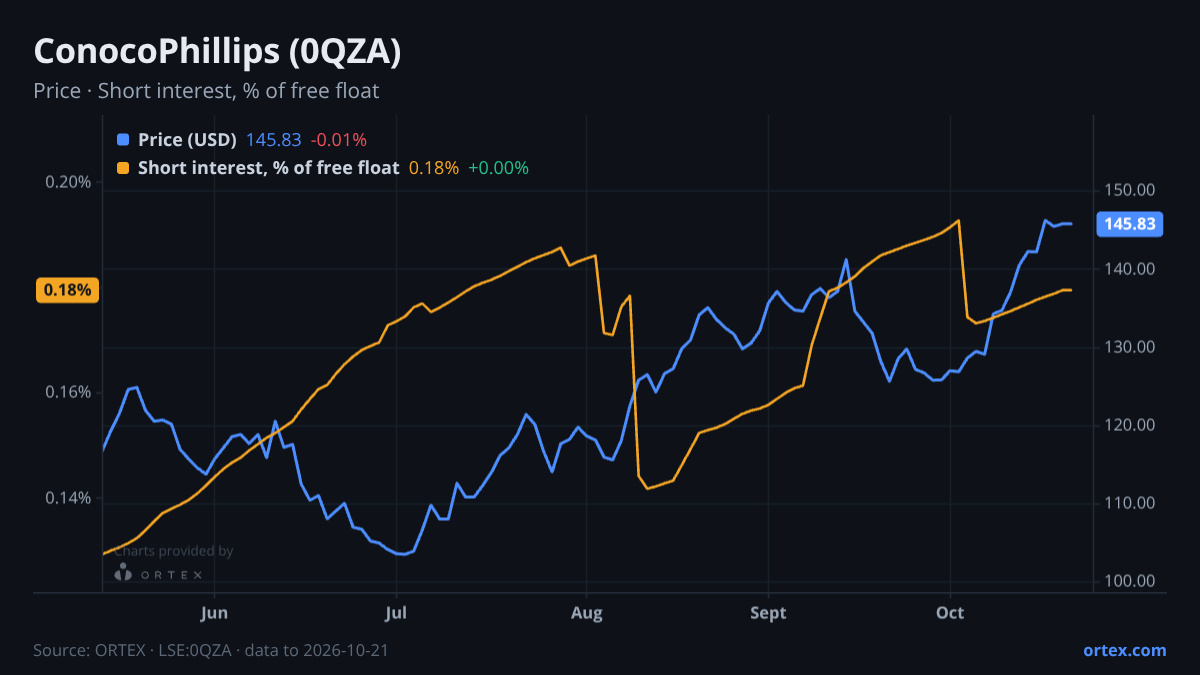Viewport: 1200px width, 675px height.
Task: Click the Jun month label on x-axis
Action: pyautogui.click(x=214, y=613)
